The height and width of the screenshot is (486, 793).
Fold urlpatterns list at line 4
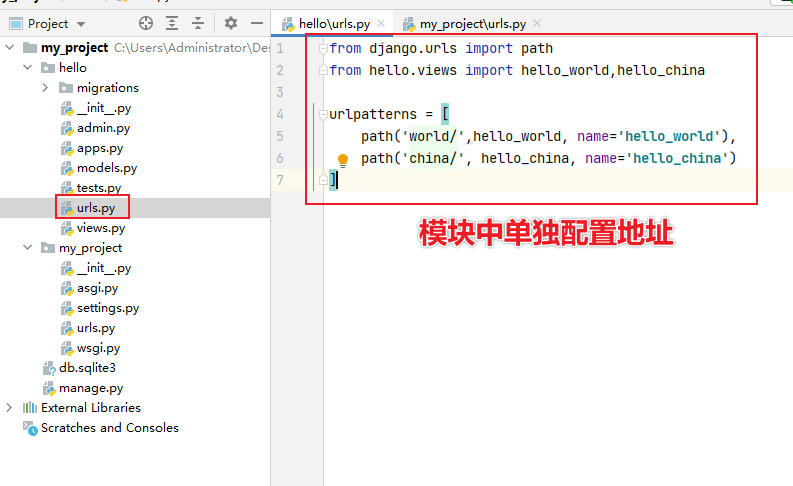[x=323, y=115]
